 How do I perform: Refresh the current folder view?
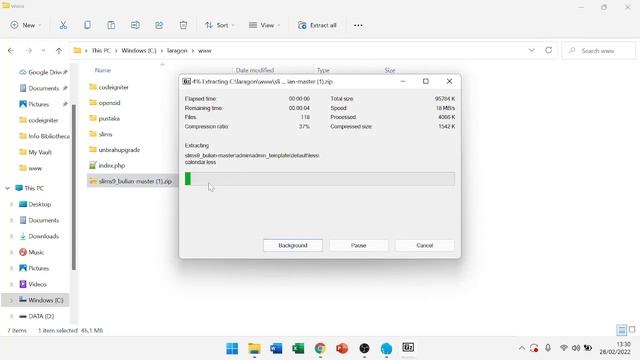pyautogui.click(x=549, y=50)
